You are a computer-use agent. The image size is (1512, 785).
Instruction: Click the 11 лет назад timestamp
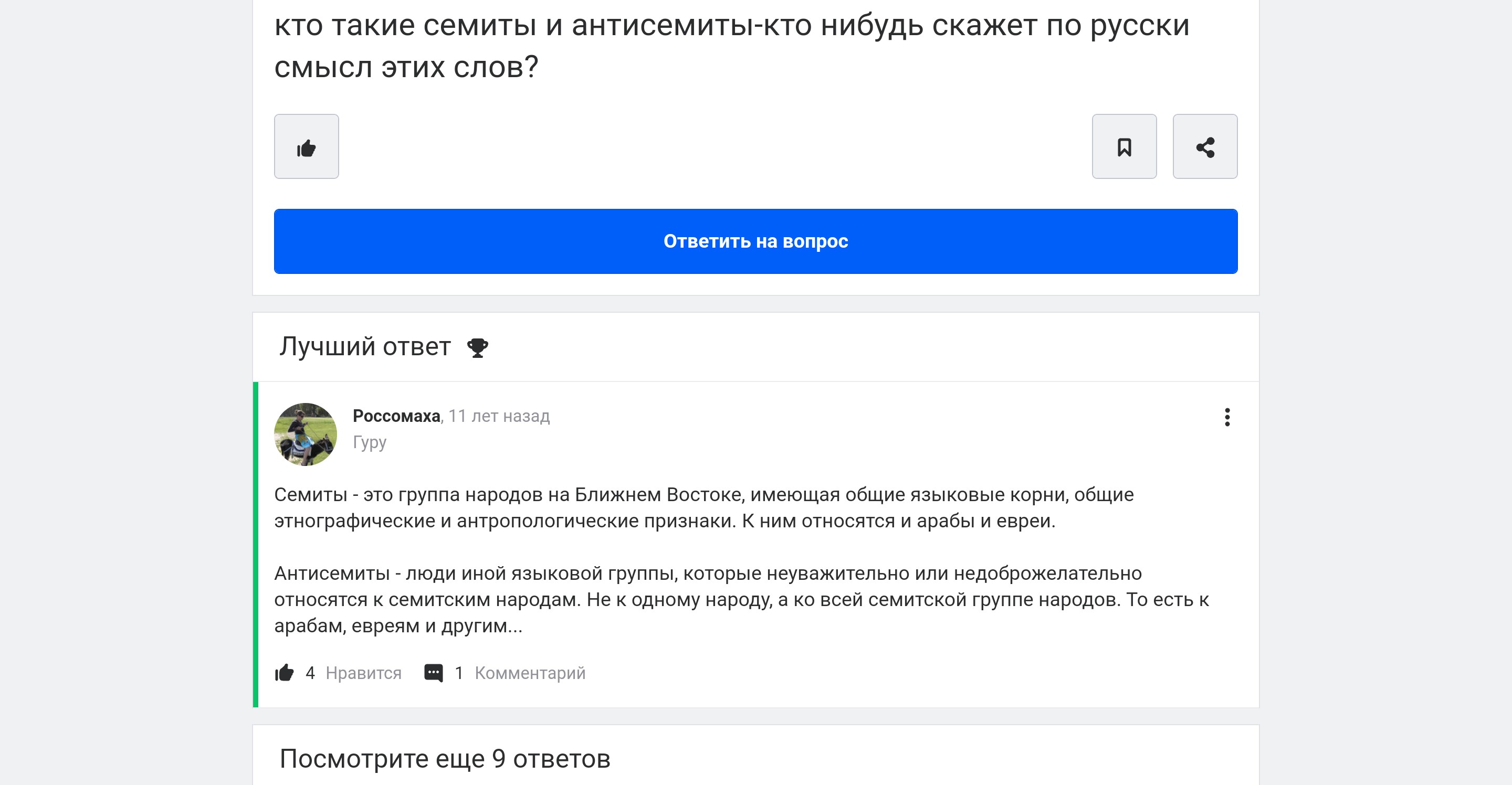499,416
